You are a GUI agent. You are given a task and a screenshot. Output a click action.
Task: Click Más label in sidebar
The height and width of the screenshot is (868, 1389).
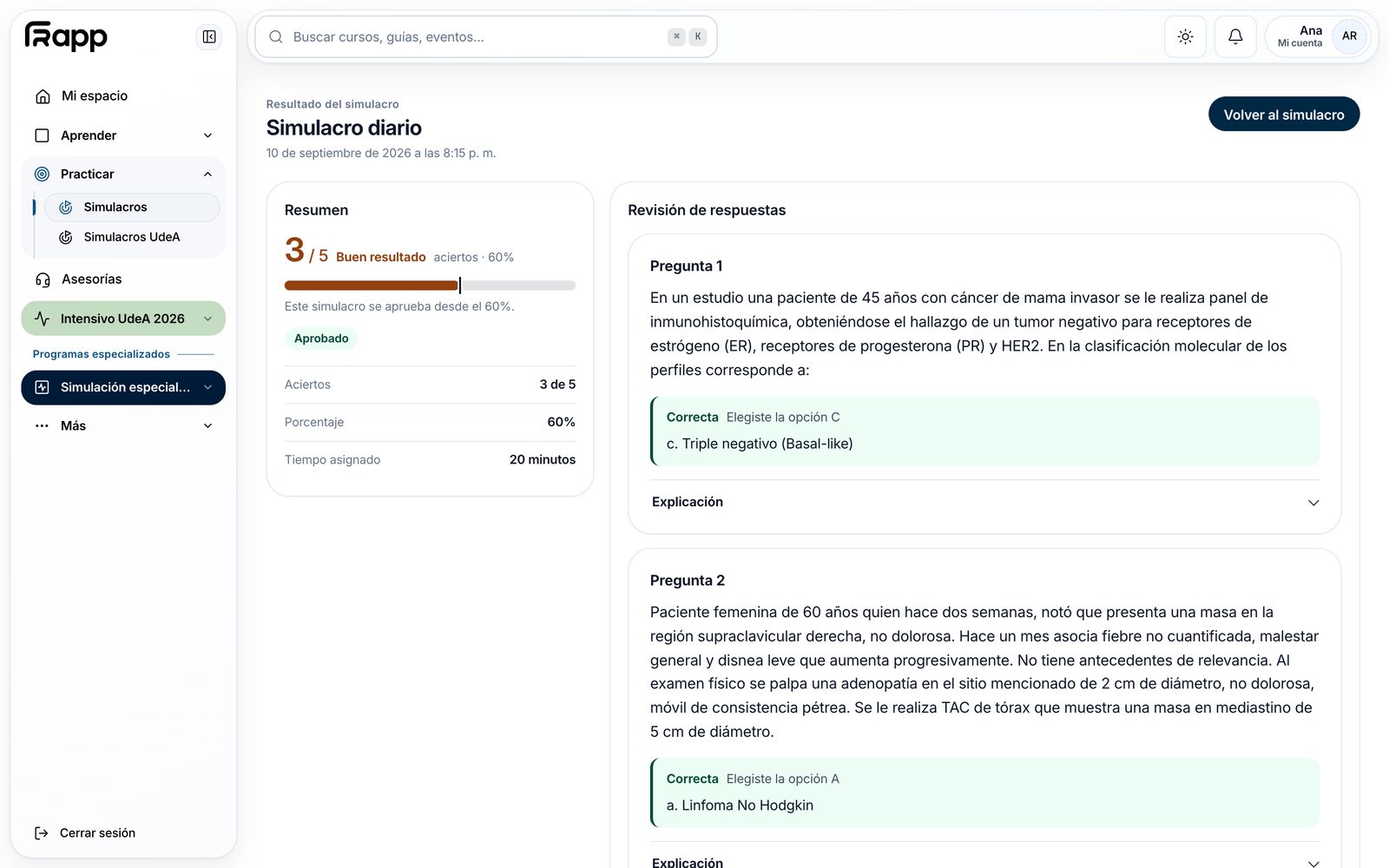[x=73, y=426]
